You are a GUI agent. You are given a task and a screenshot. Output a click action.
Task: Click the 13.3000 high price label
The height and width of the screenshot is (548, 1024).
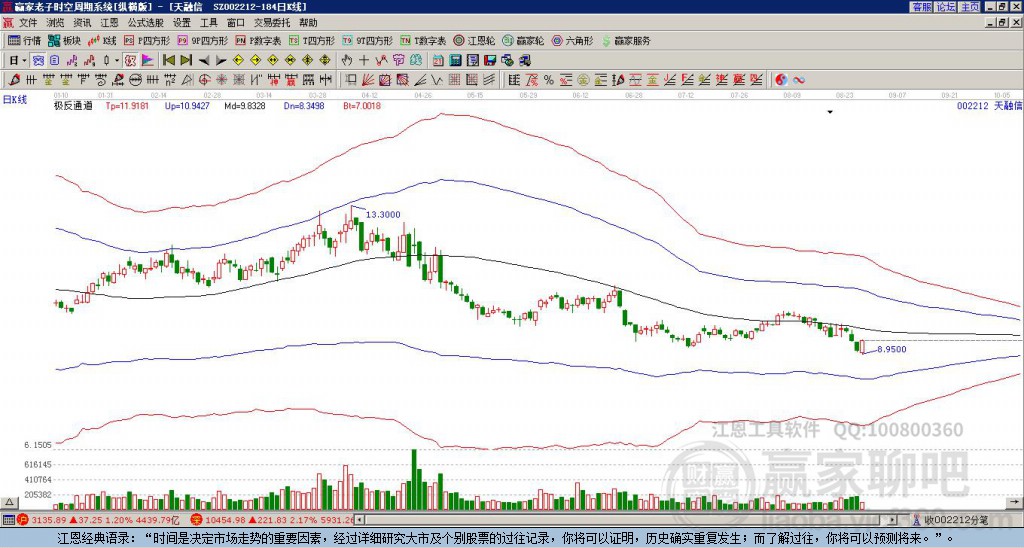(383, 214)
